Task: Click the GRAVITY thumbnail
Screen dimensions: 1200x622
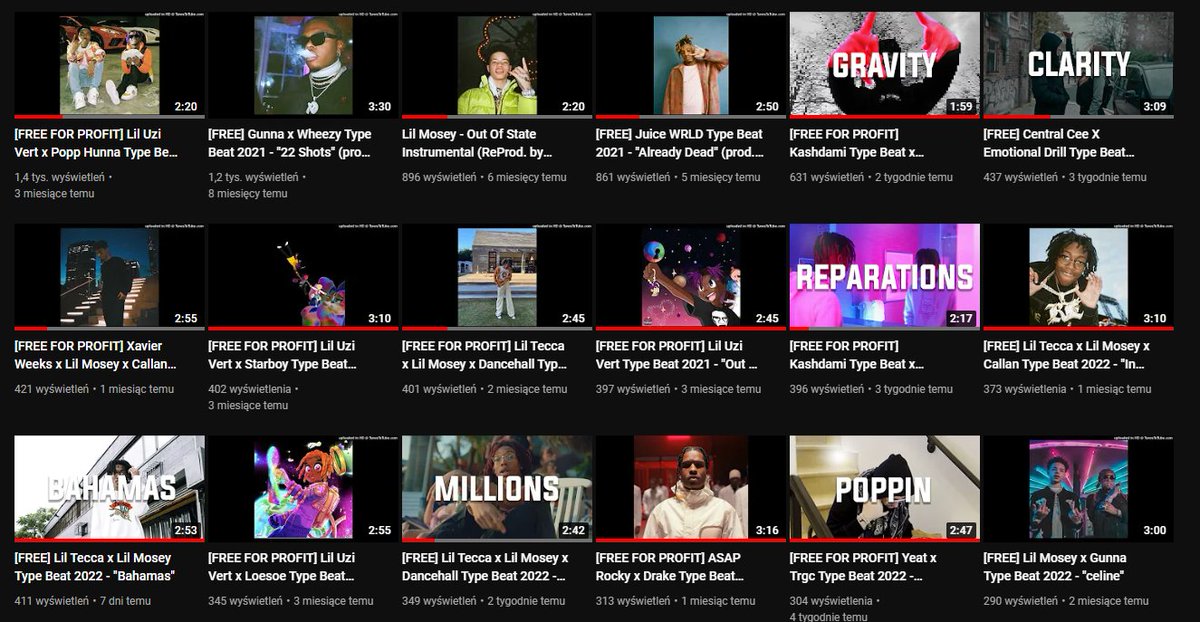Action: click(x=885, y=65)
